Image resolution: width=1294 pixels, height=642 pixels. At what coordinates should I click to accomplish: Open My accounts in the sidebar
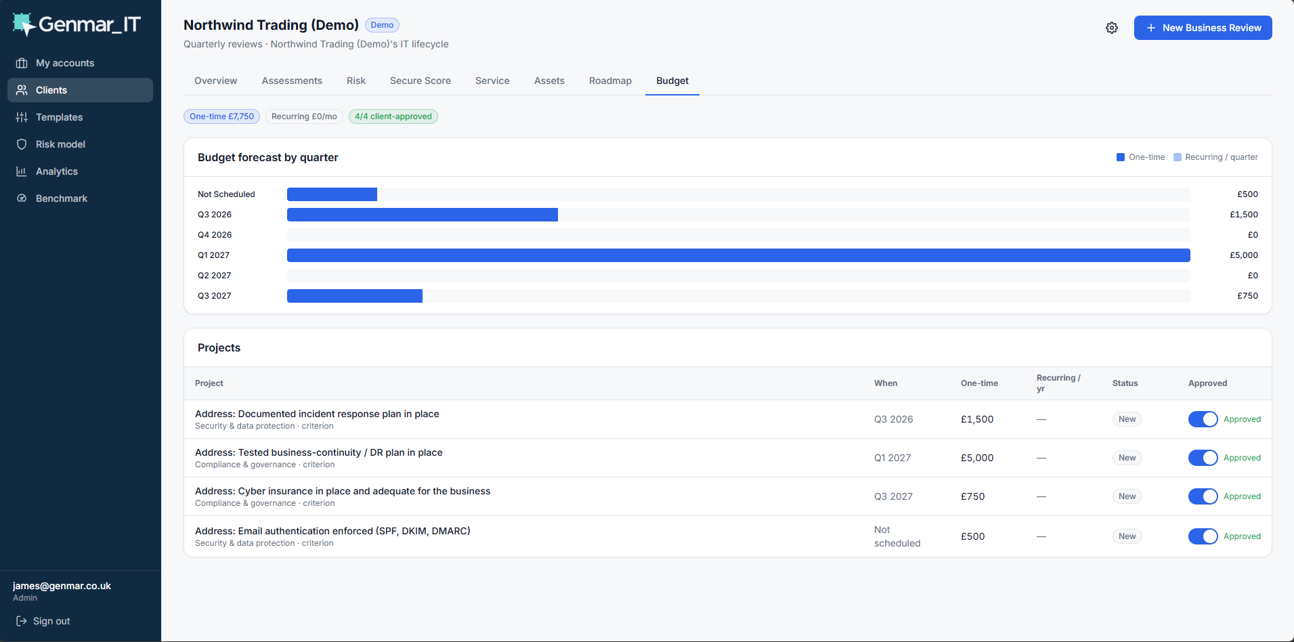coord(80,63)
